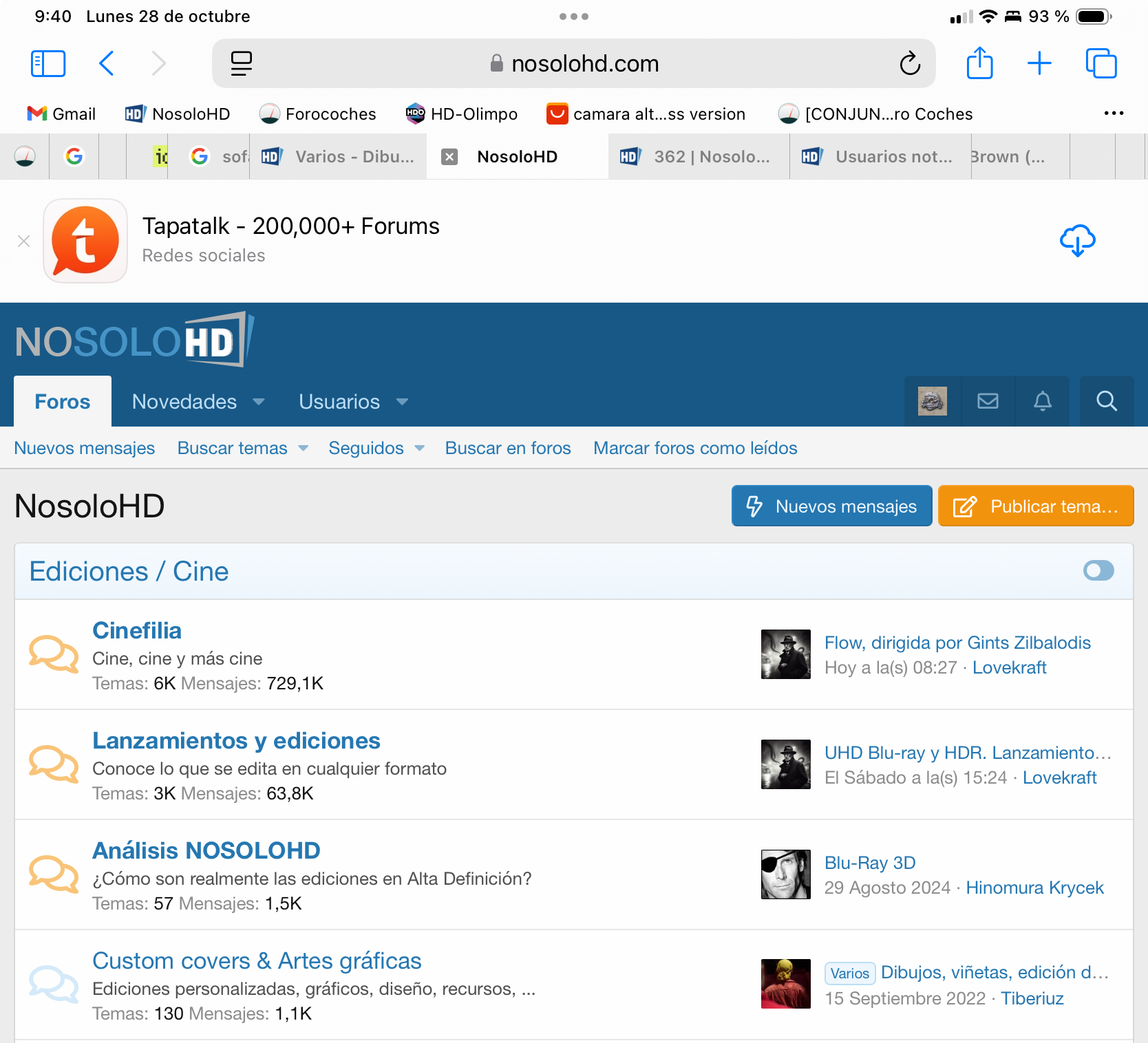Open the avatar next to Blu-Ray 3D
The image size is (1148, 1043).
tap(786, 874)
